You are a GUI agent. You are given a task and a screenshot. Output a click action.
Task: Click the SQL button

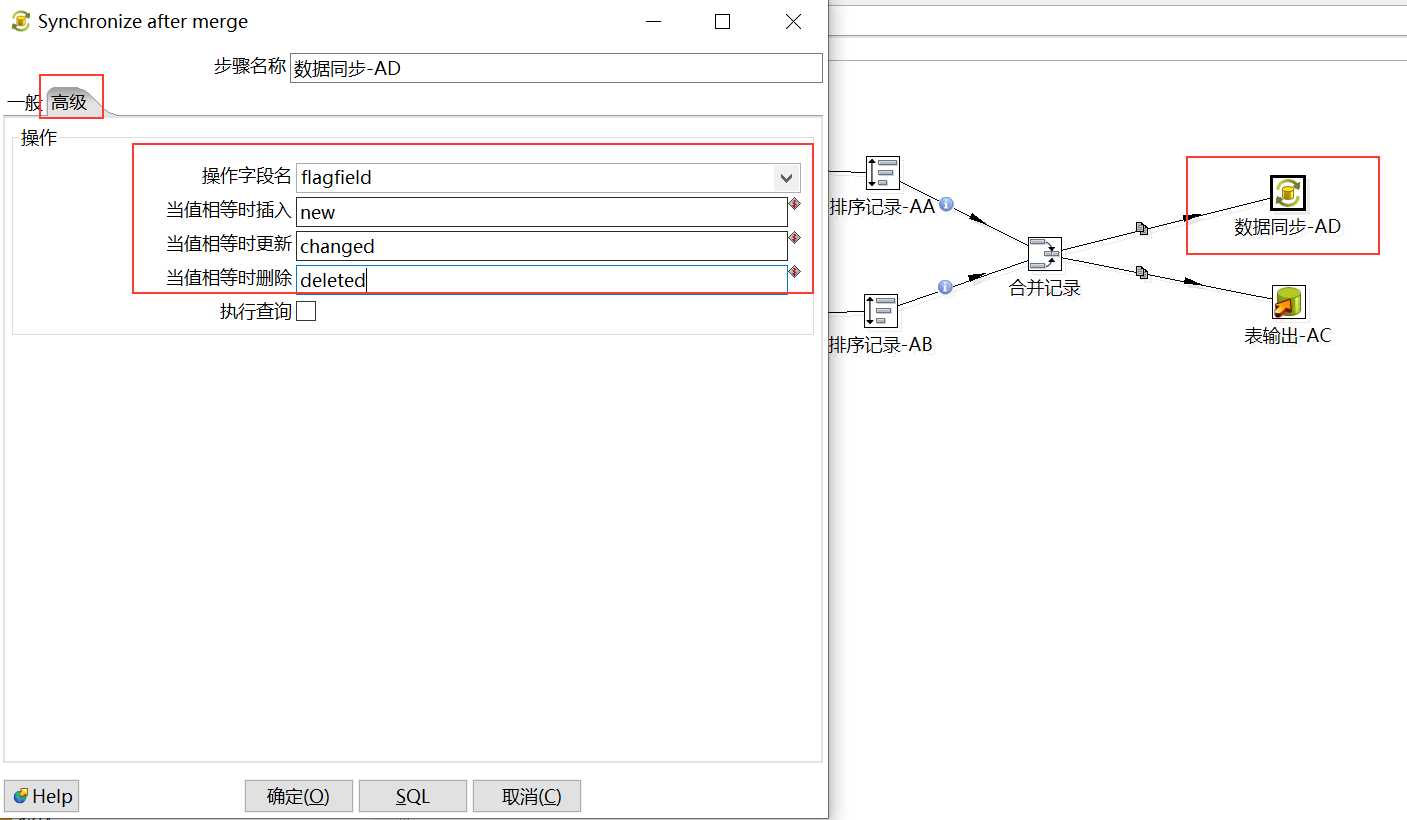click(x=412, y=796)
